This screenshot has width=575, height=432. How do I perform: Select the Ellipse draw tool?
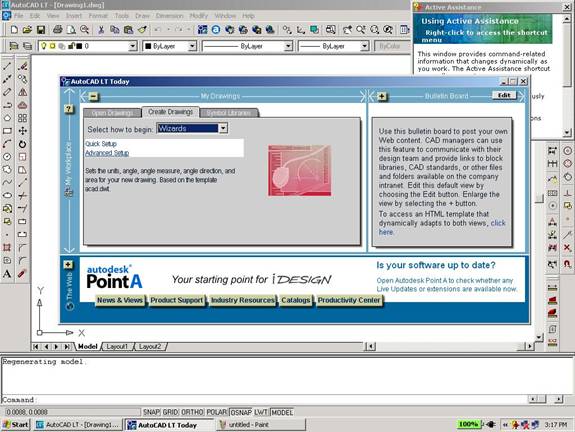pos(7,195)
